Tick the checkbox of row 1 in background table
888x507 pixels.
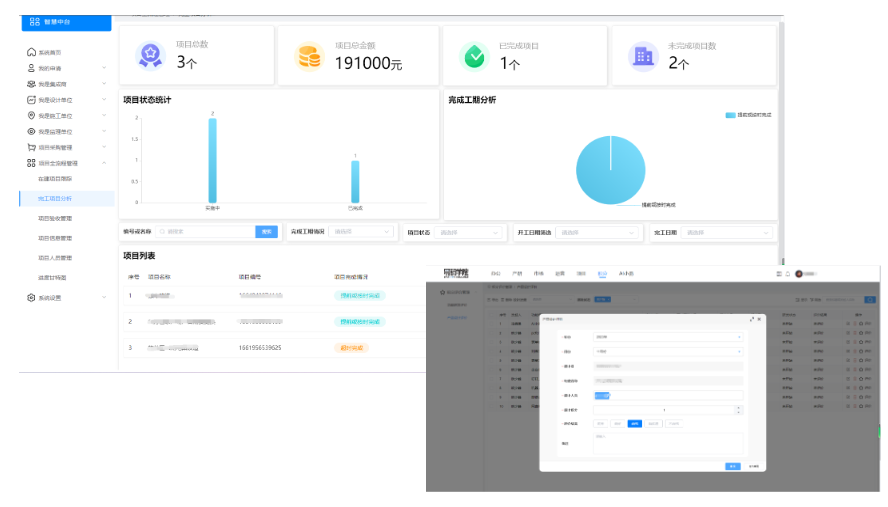click(491, 324)
